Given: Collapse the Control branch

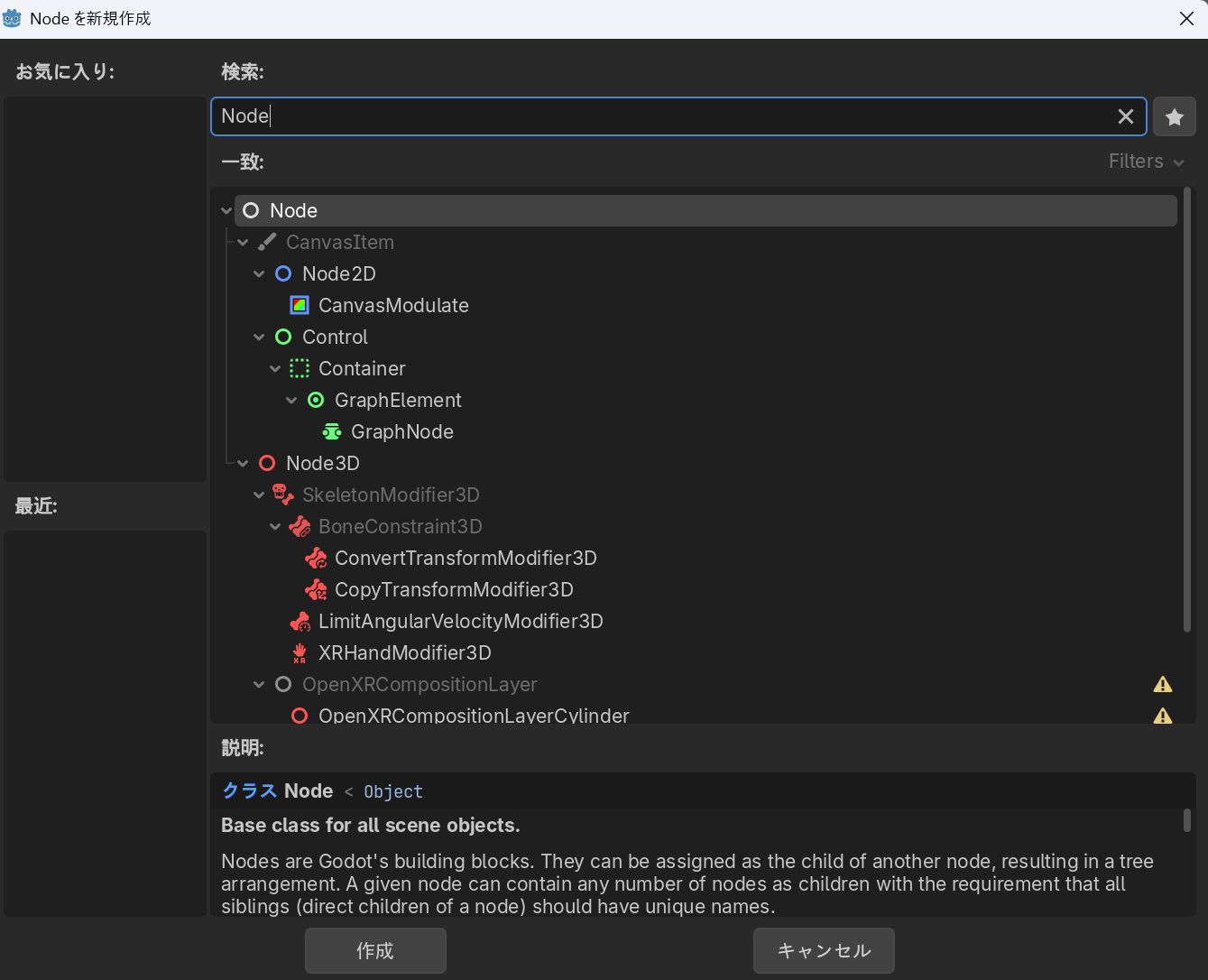Looking at the screenshot, I should point(259,337).
